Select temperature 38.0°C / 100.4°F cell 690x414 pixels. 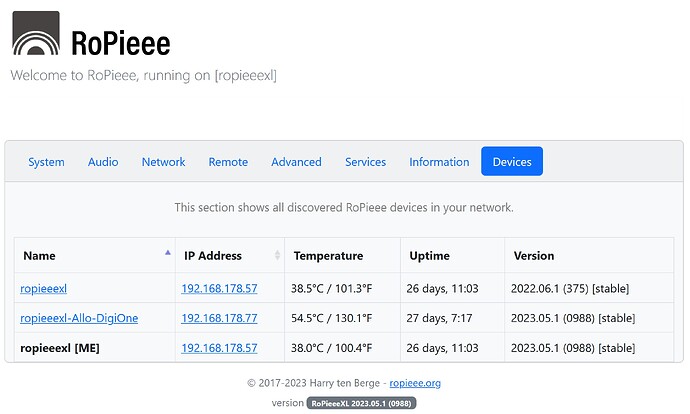[342, 348]
